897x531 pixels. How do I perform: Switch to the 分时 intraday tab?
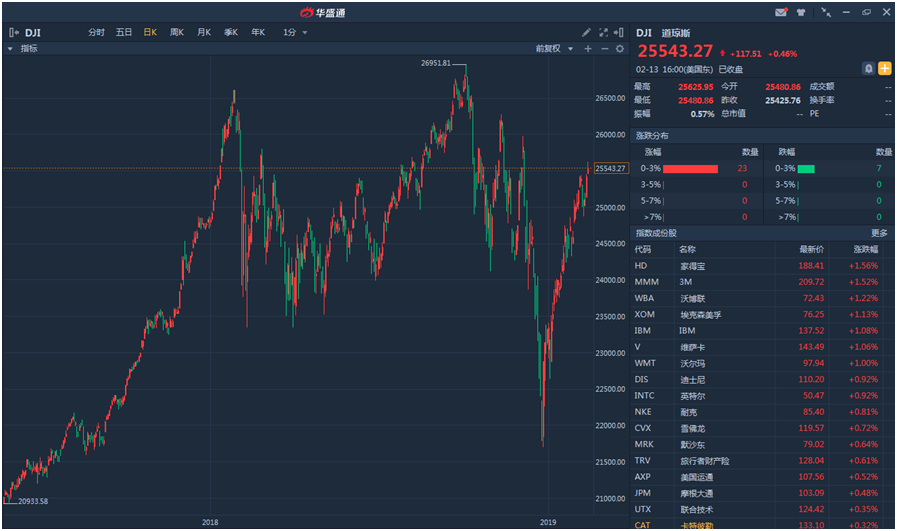pyautogui.click(x=96, y=32)
